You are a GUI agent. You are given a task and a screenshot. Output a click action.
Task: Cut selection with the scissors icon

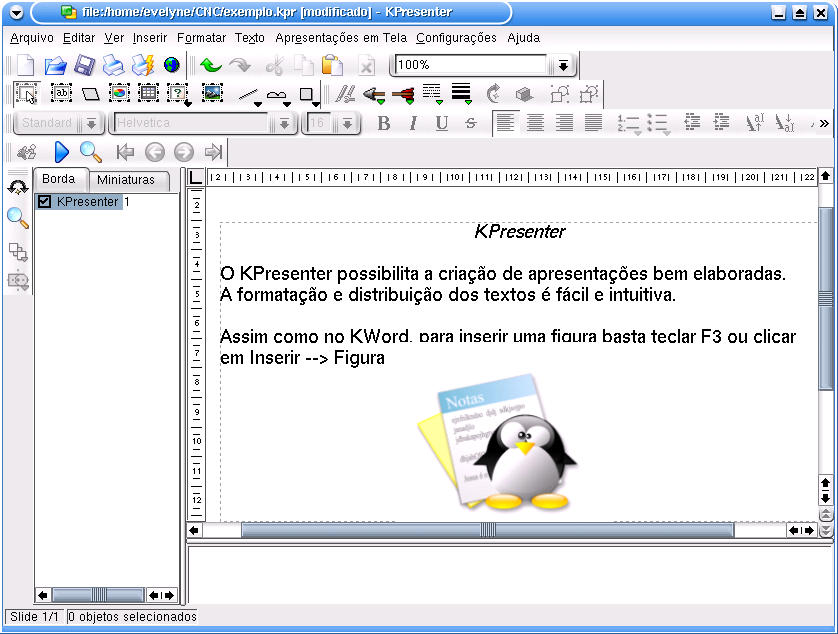click(x=275, y=66)
